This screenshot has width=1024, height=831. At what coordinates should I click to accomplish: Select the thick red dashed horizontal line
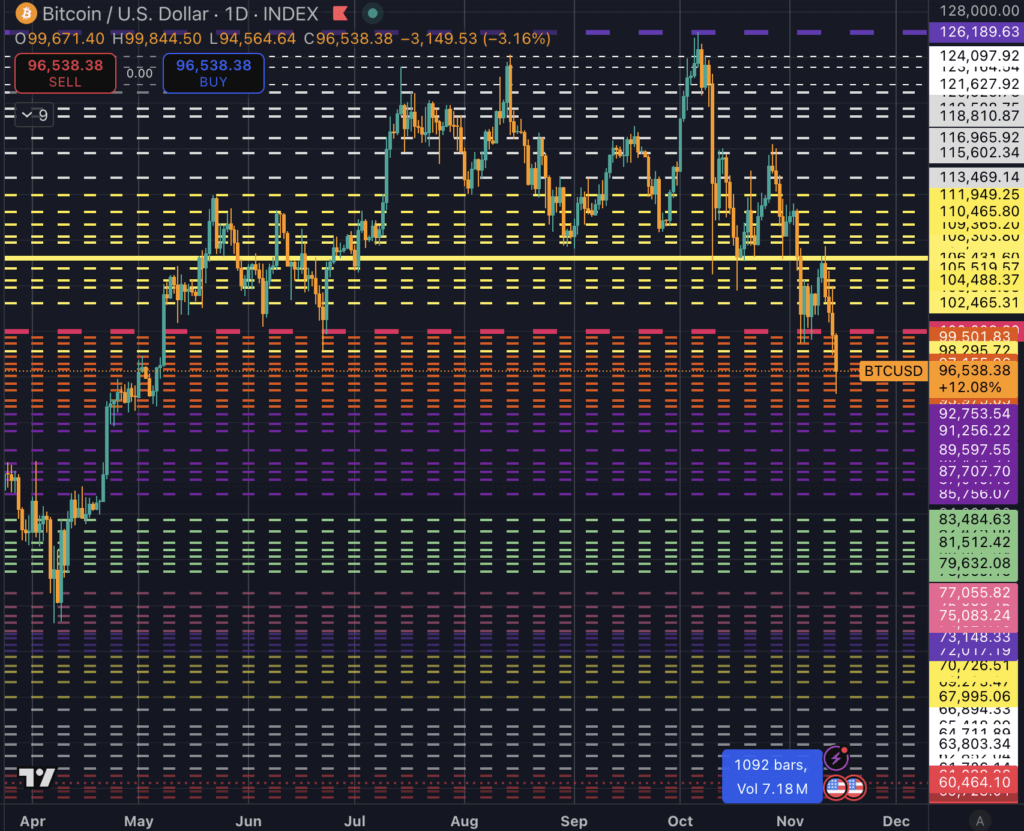tap(400, 330)
